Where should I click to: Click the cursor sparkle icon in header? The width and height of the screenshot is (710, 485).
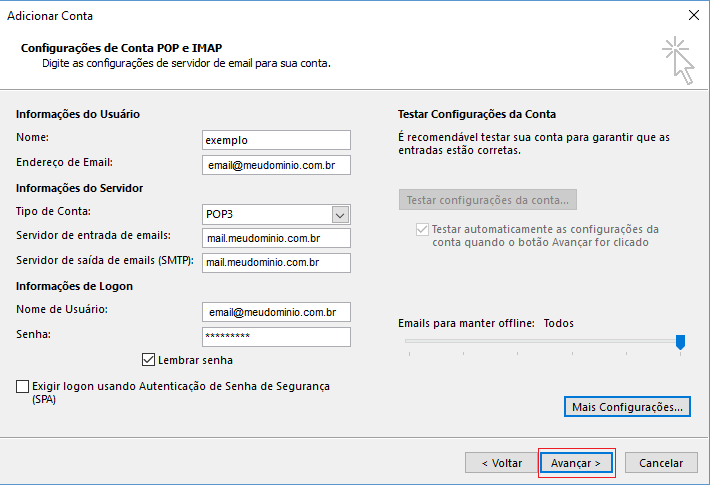click(x=677, y=60)
